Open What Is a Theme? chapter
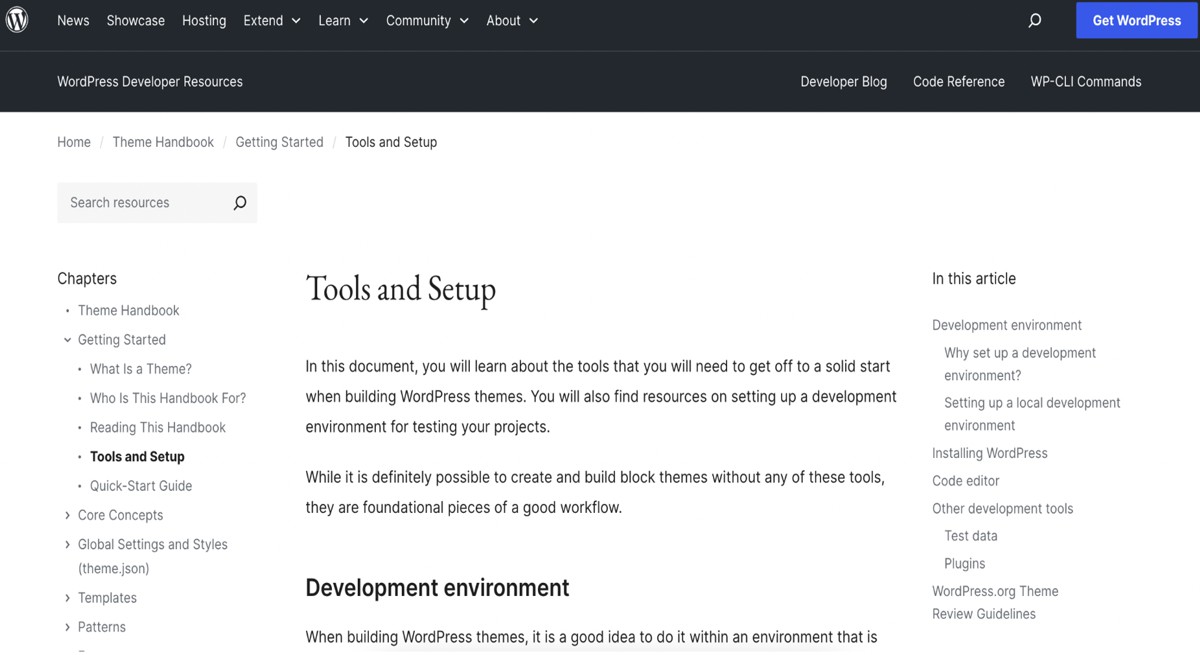Screen dimensions: 1200x655 click(141, 369)
